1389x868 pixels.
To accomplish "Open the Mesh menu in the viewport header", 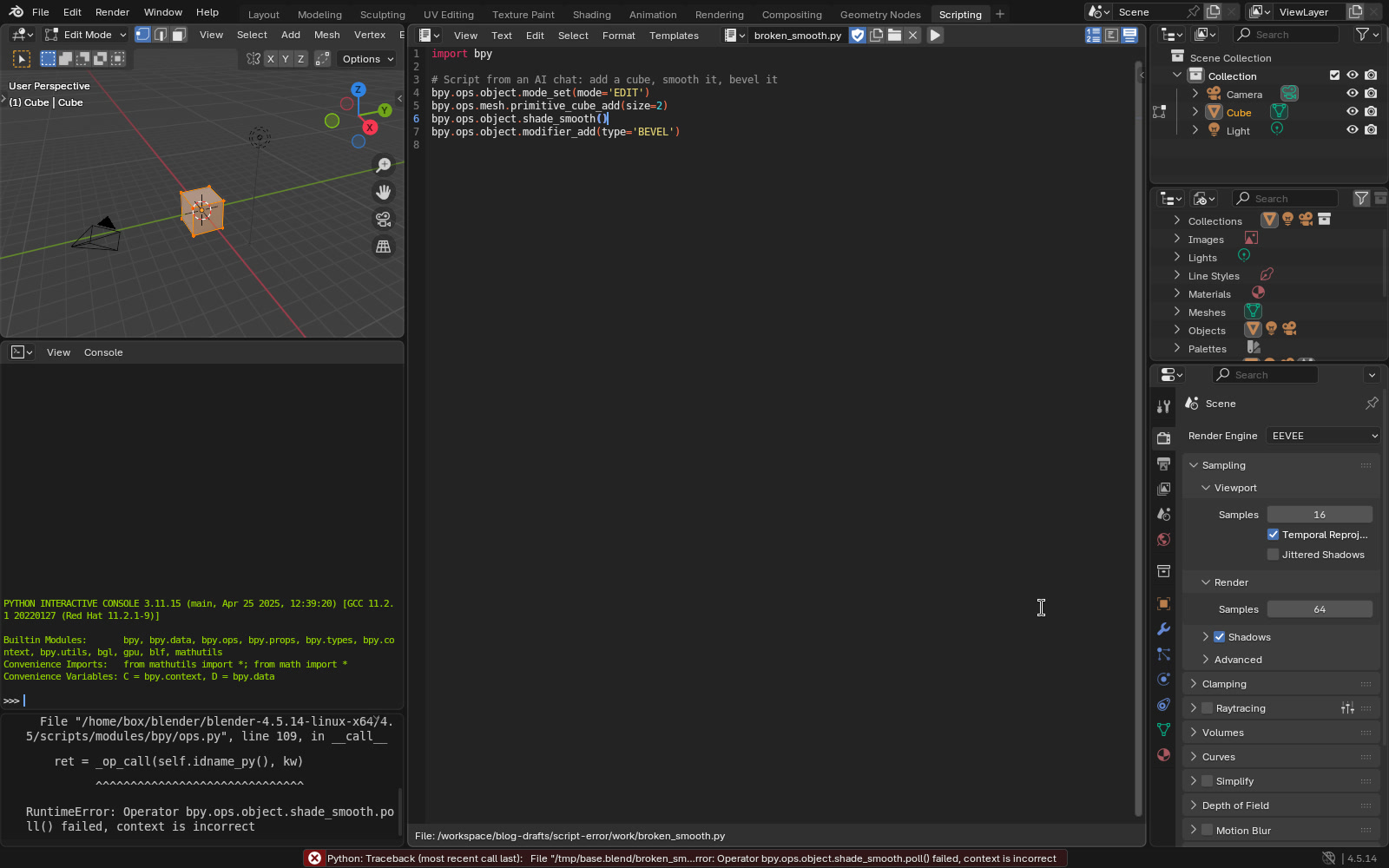I will [327, 35].
